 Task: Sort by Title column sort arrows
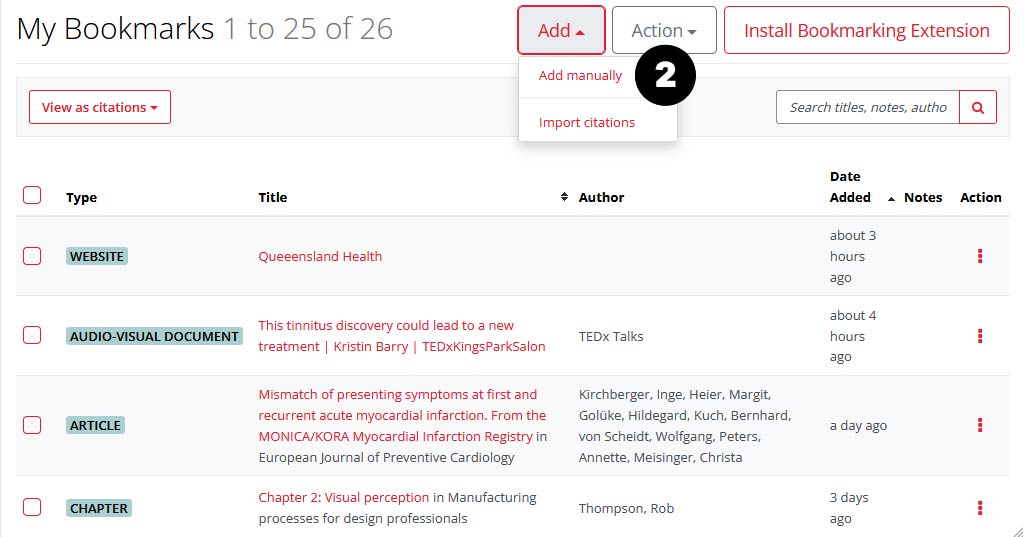pos(564,197)
